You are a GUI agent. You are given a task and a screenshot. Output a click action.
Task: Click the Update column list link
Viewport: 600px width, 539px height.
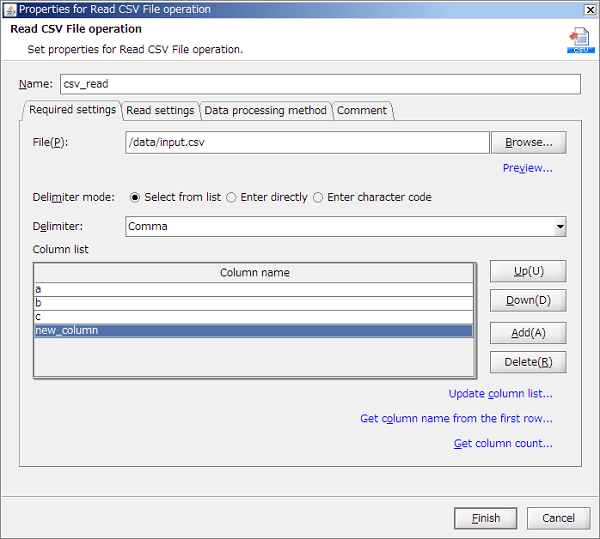(x=500, y=394)
